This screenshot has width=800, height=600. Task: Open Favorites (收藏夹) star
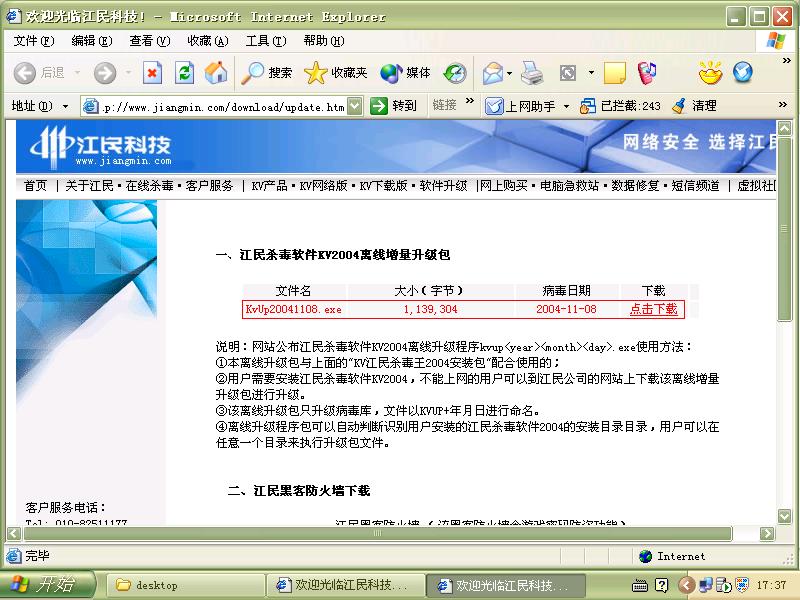(x=335, y=73)
